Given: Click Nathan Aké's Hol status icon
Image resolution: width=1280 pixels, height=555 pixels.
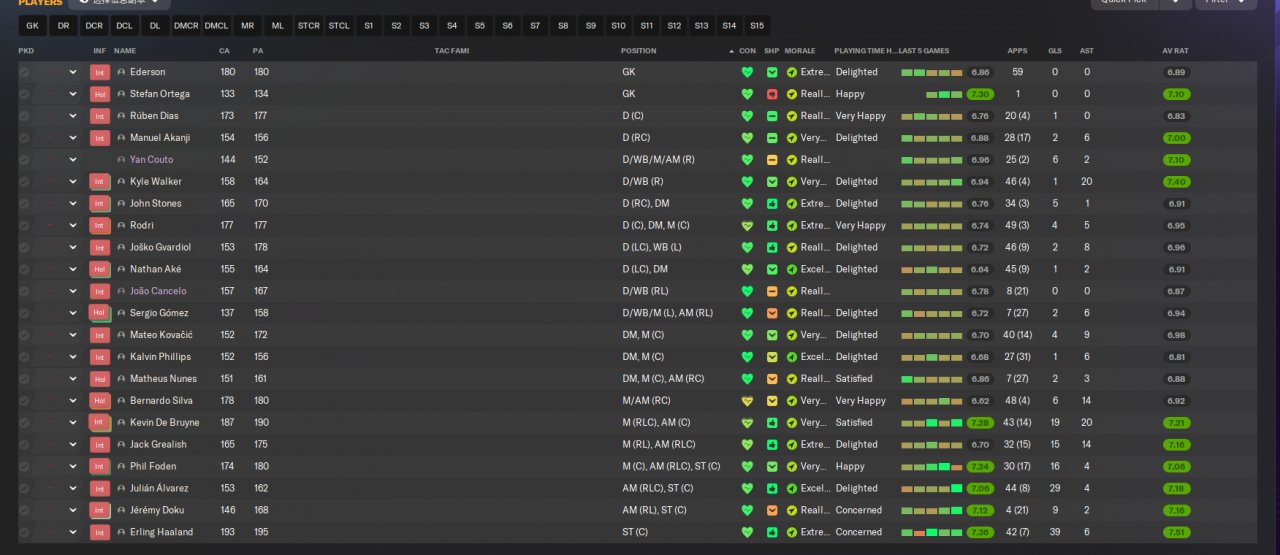Looking at the screenshot, I should coord(99,269).
